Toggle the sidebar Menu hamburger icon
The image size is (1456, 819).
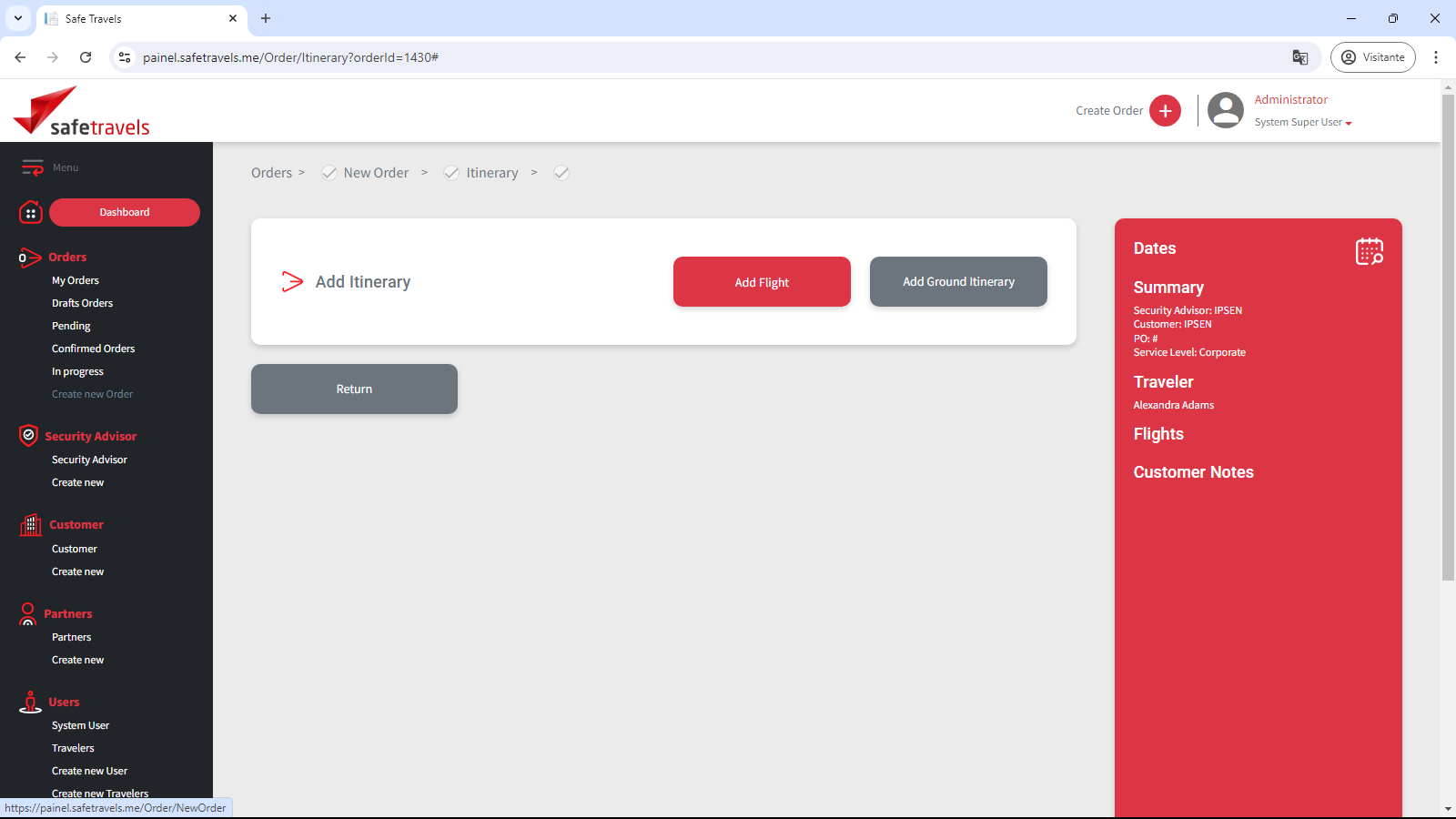pyautogui.click(x=33, y=167)
